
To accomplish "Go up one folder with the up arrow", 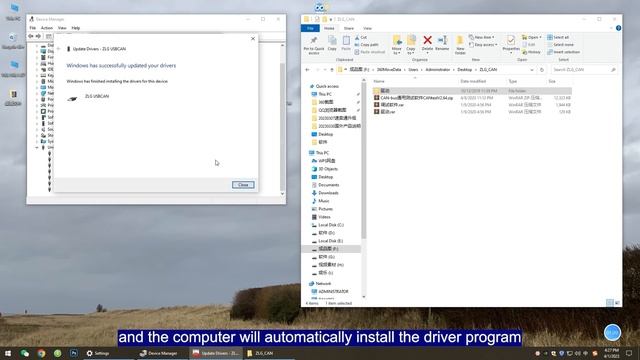I will [332, 70].
